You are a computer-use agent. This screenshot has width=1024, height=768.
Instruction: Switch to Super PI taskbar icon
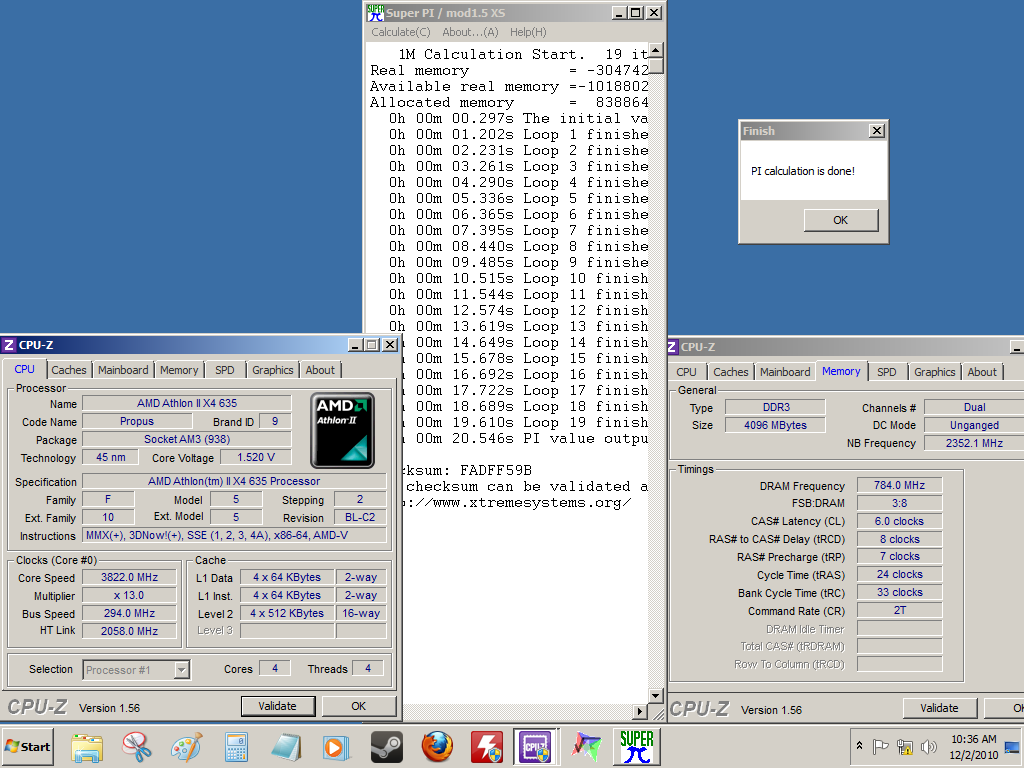[637, 746]
